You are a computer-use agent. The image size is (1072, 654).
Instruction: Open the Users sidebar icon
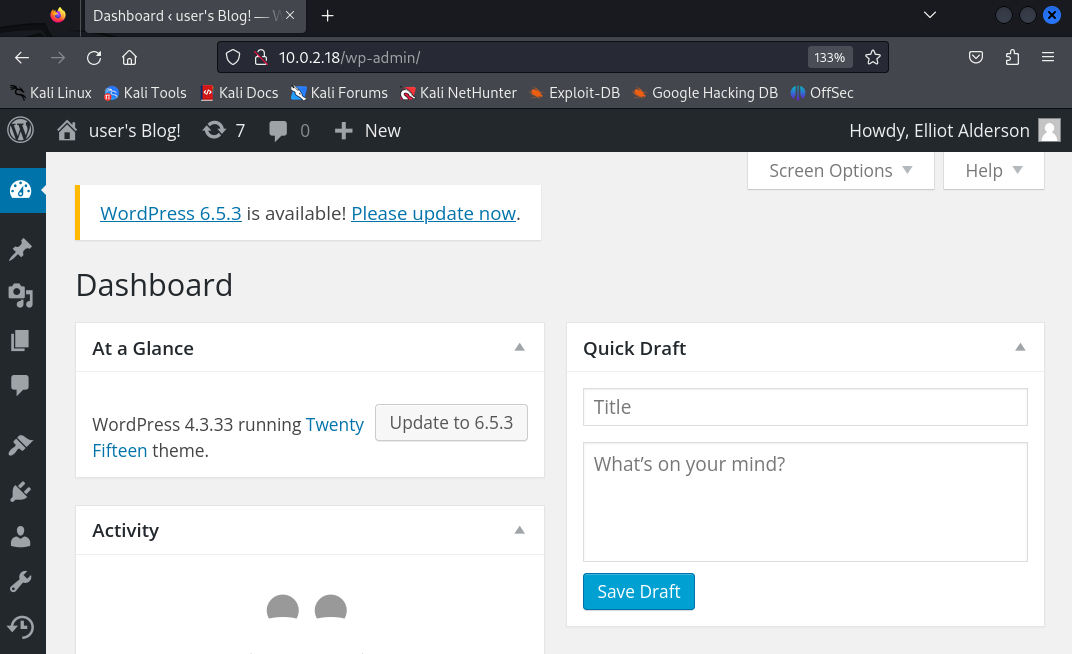tap(21, 537)
